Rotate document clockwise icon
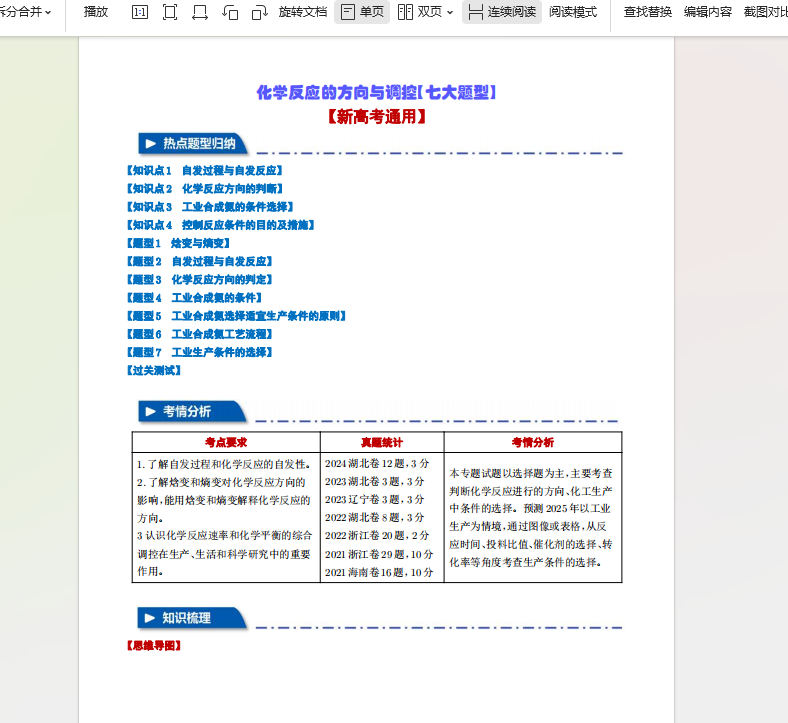Image resolution: width=788 pixels, height=723 pixels. click(x=259, y=12)
